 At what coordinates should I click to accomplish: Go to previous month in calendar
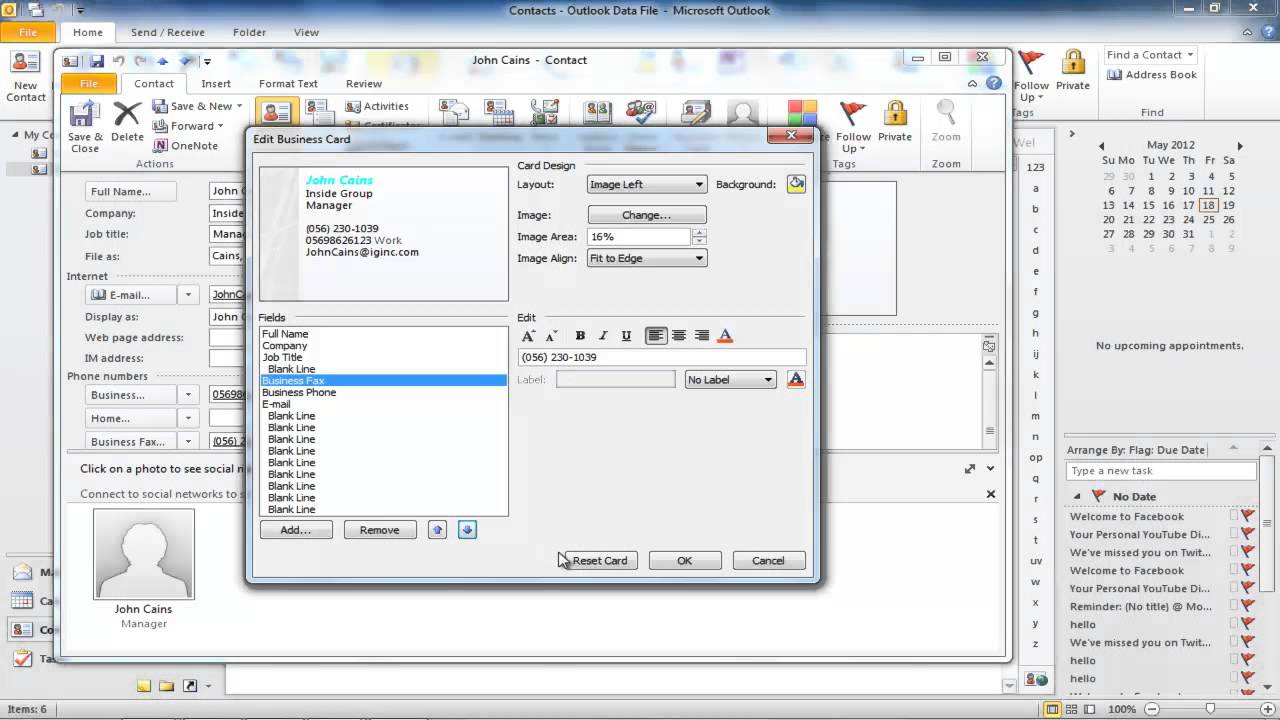[x=1101, y=146]
